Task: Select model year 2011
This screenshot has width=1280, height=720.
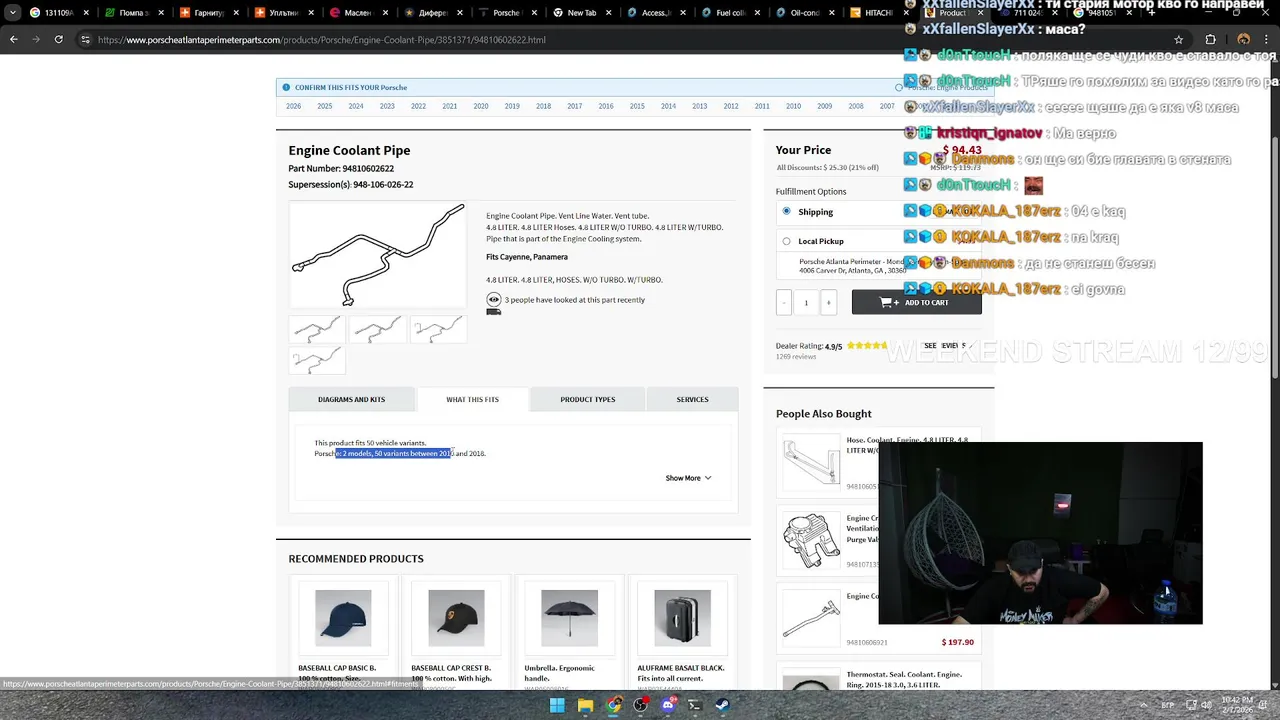Action: [x=762, y=106]
